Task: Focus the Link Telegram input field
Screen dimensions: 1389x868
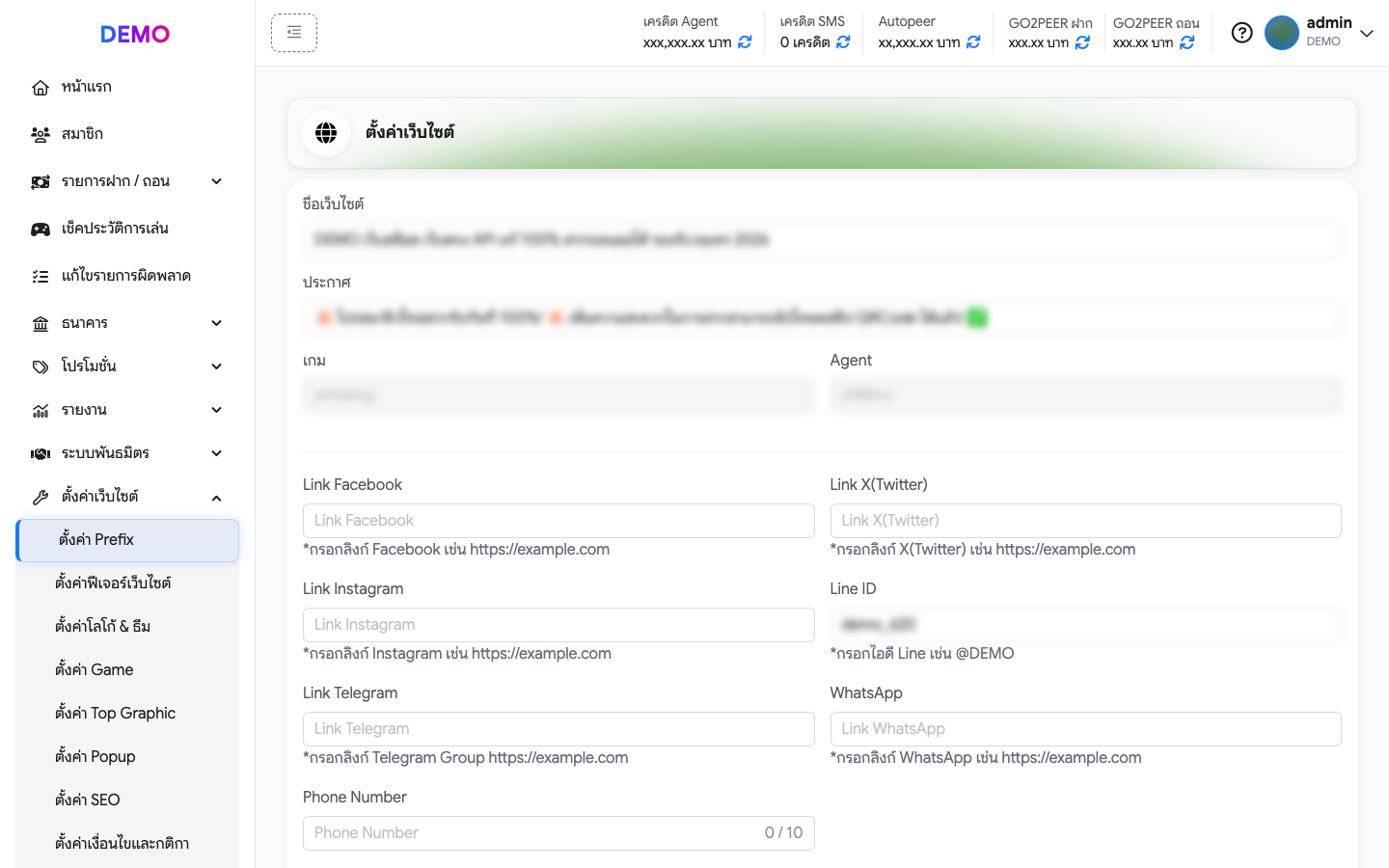Action: 558,729
